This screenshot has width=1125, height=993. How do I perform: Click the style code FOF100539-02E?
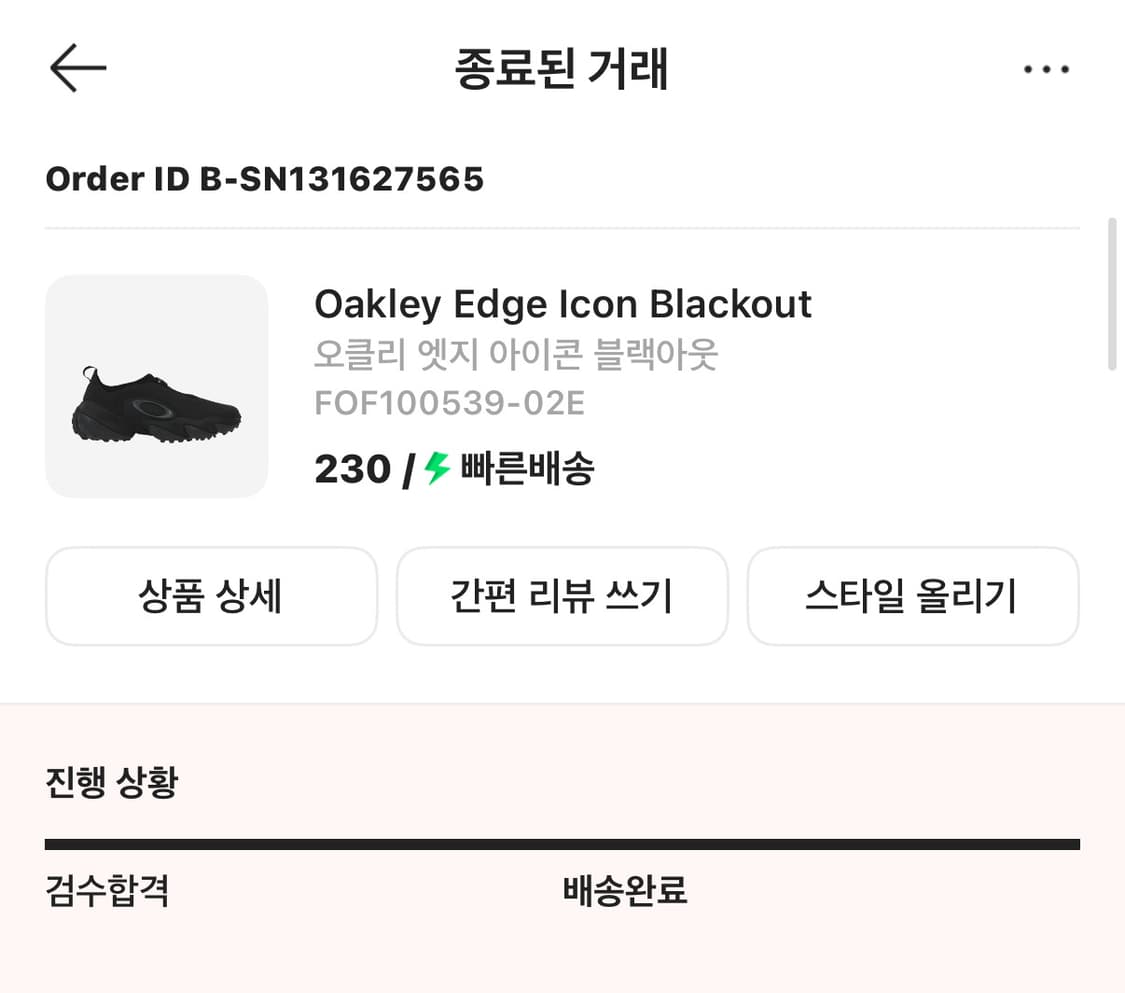(x=449, y=403)
